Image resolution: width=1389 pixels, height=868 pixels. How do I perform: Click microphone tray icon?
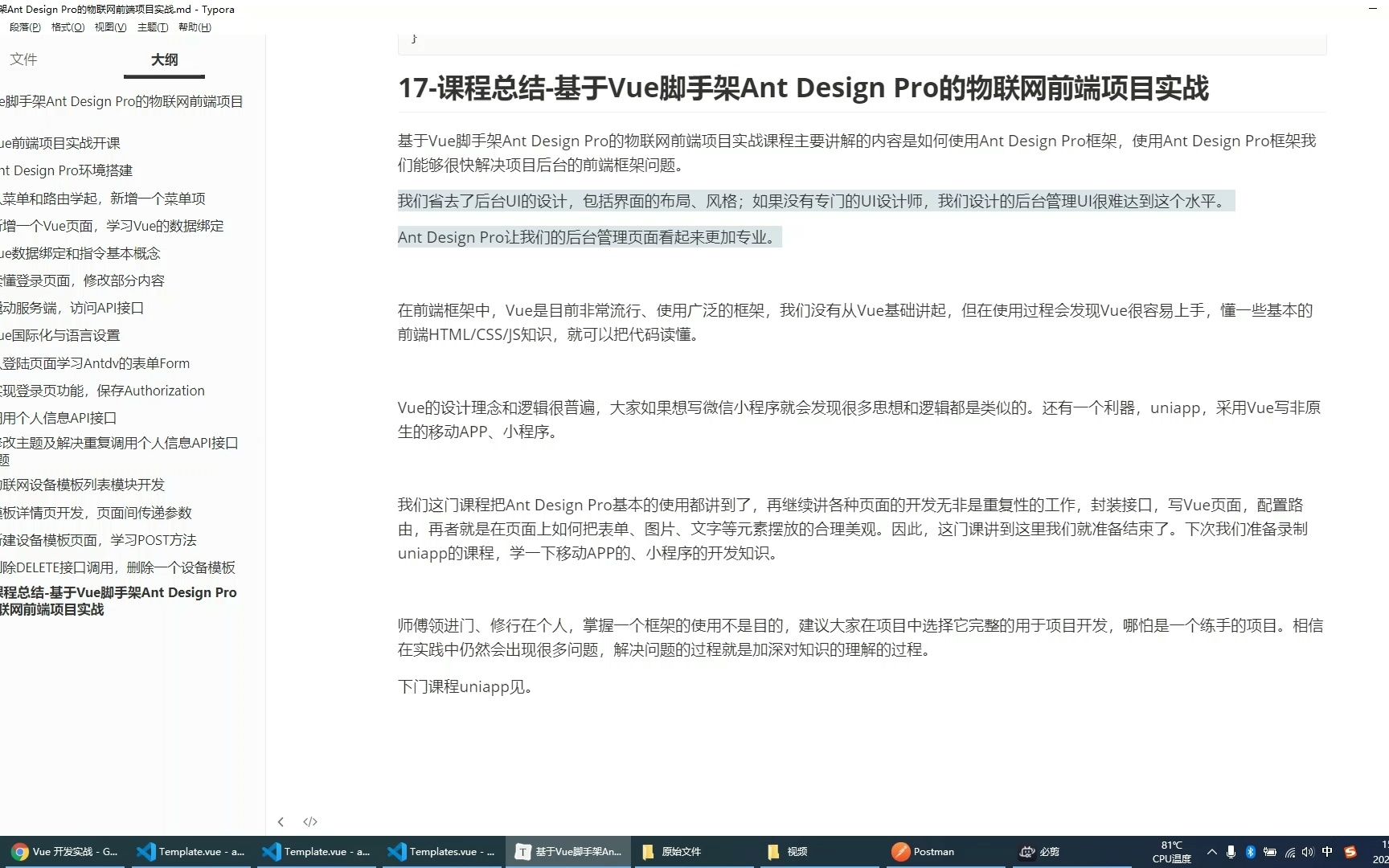coord(1231,852)
